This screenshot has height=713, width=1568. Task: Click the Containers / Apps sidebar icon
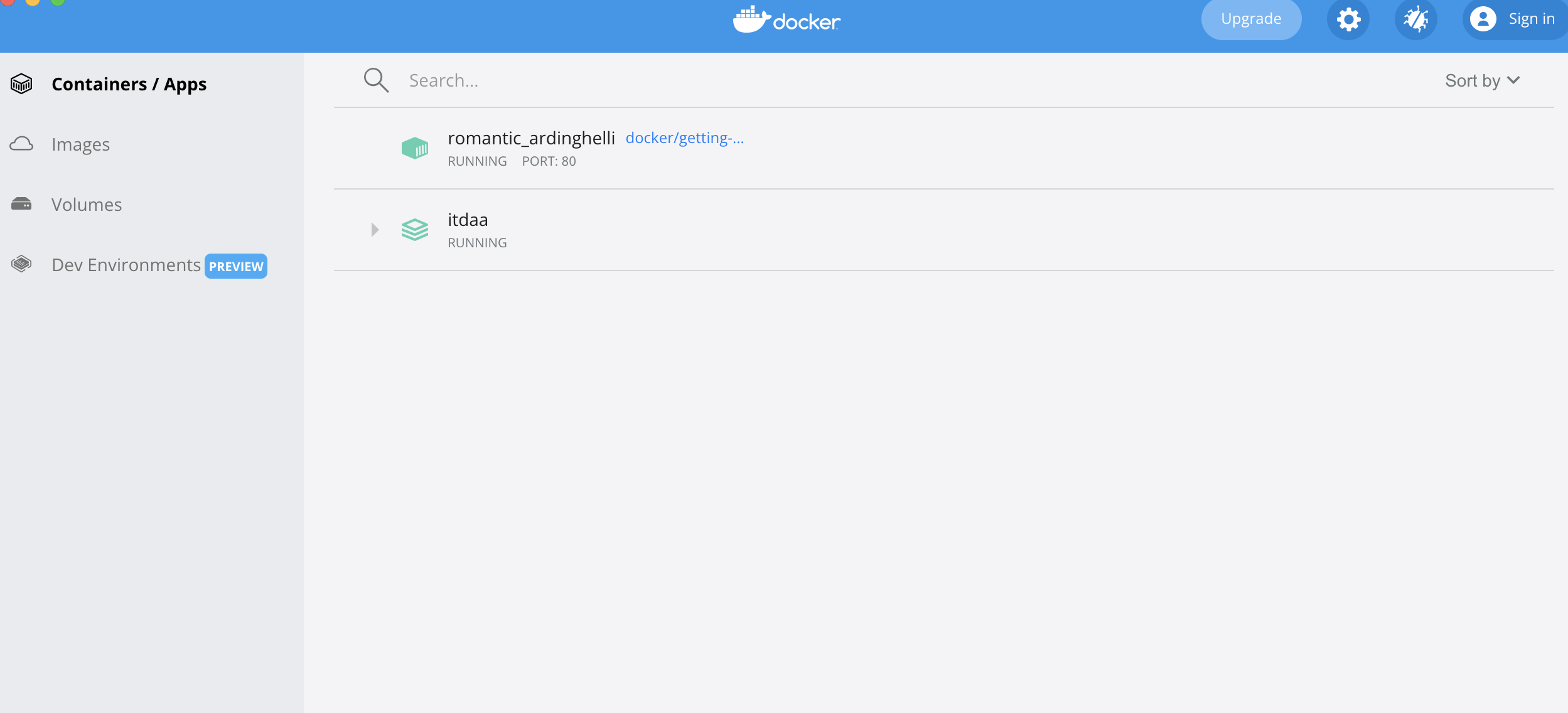tap(21, 83)
